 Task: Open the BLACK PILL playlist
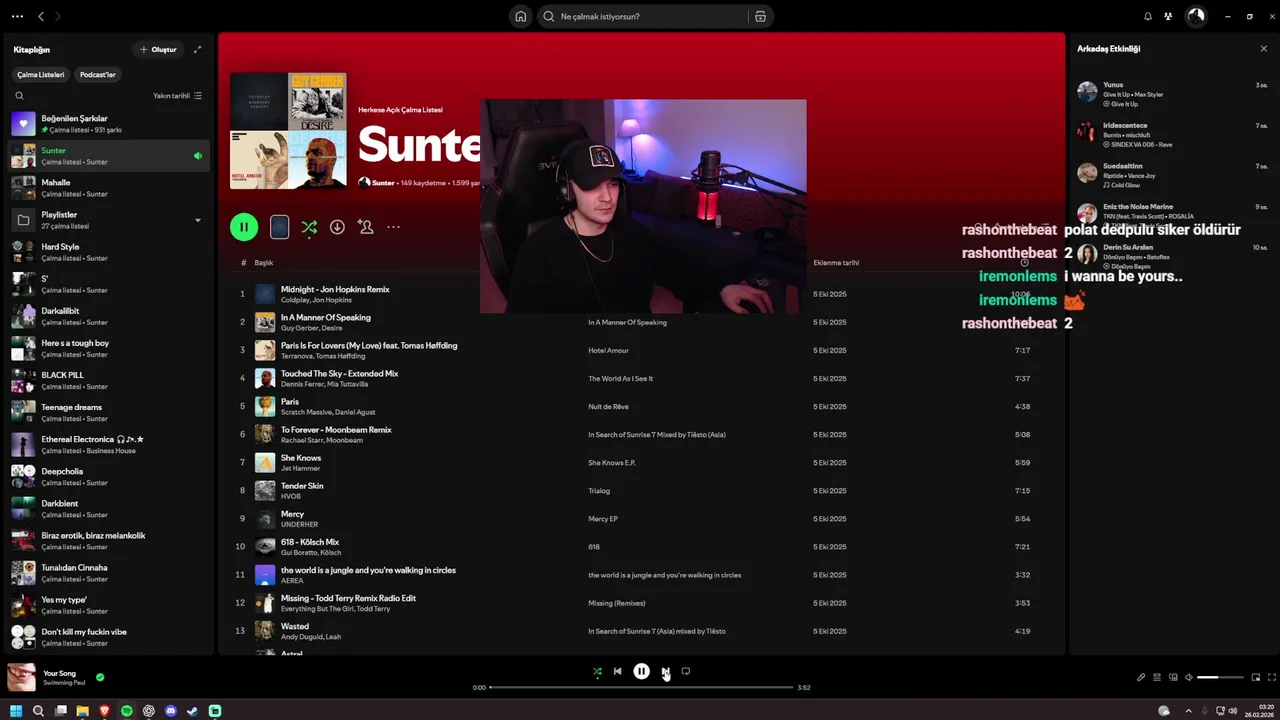[110, 380]
